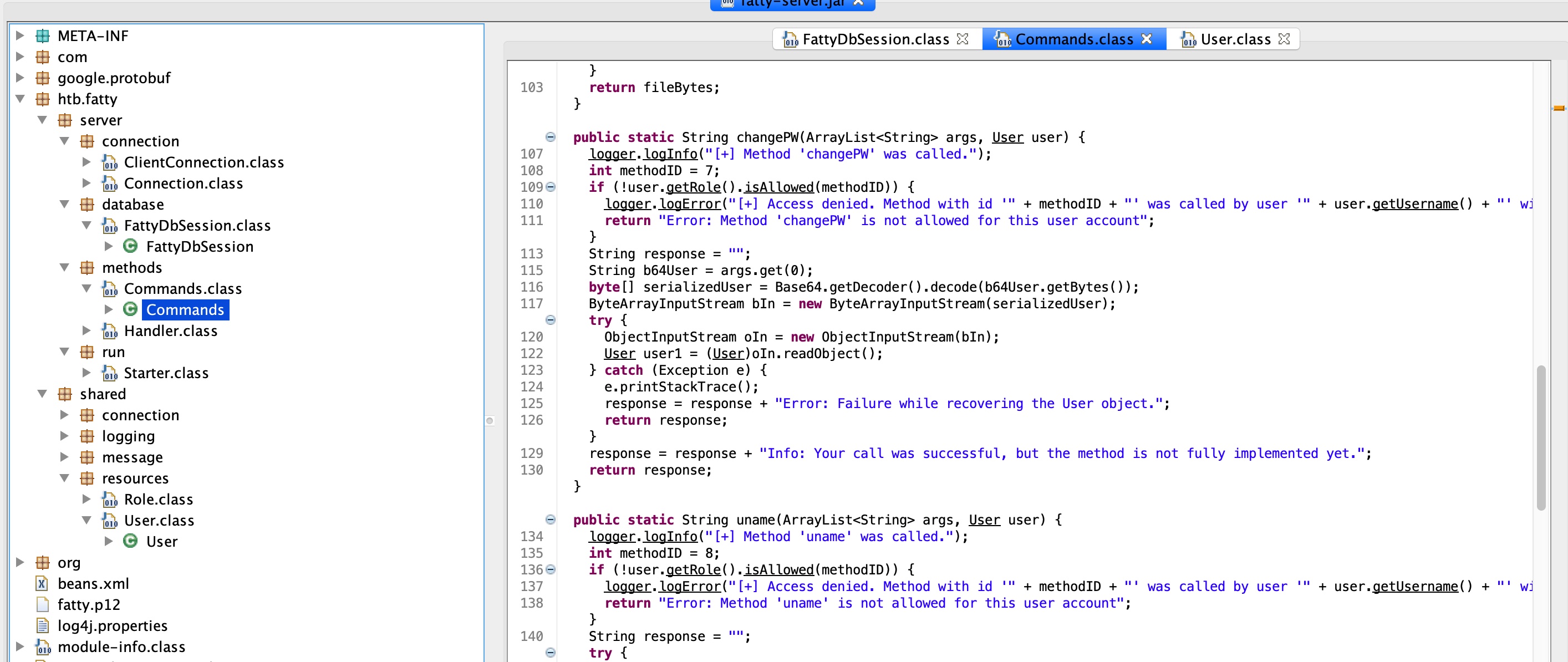This screenshot has width=1568, height=662.
Task: Click the log4j.properties file icon
Action: pos(42,625)
